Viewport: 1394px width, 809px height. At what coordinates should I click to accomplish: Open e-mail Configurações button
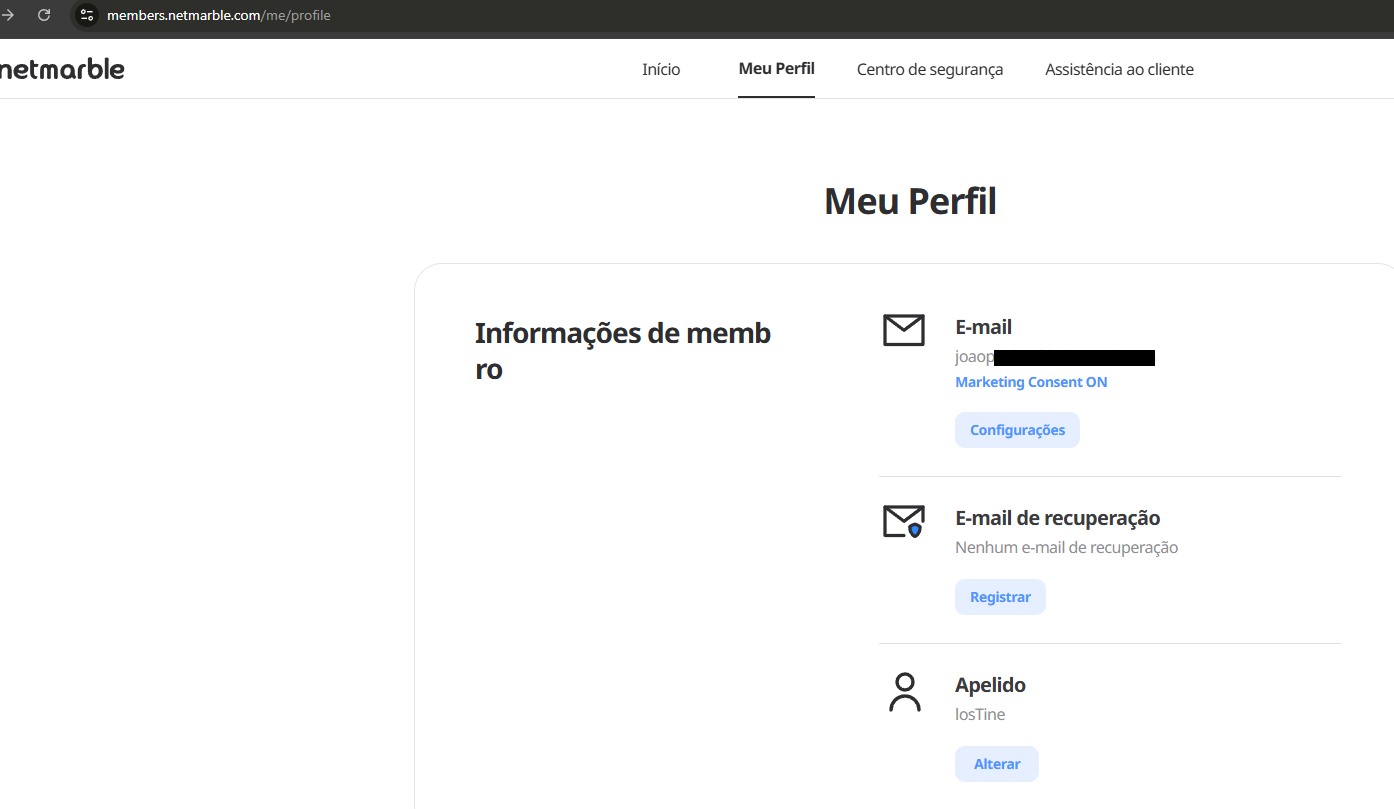tap(1017, 430)
